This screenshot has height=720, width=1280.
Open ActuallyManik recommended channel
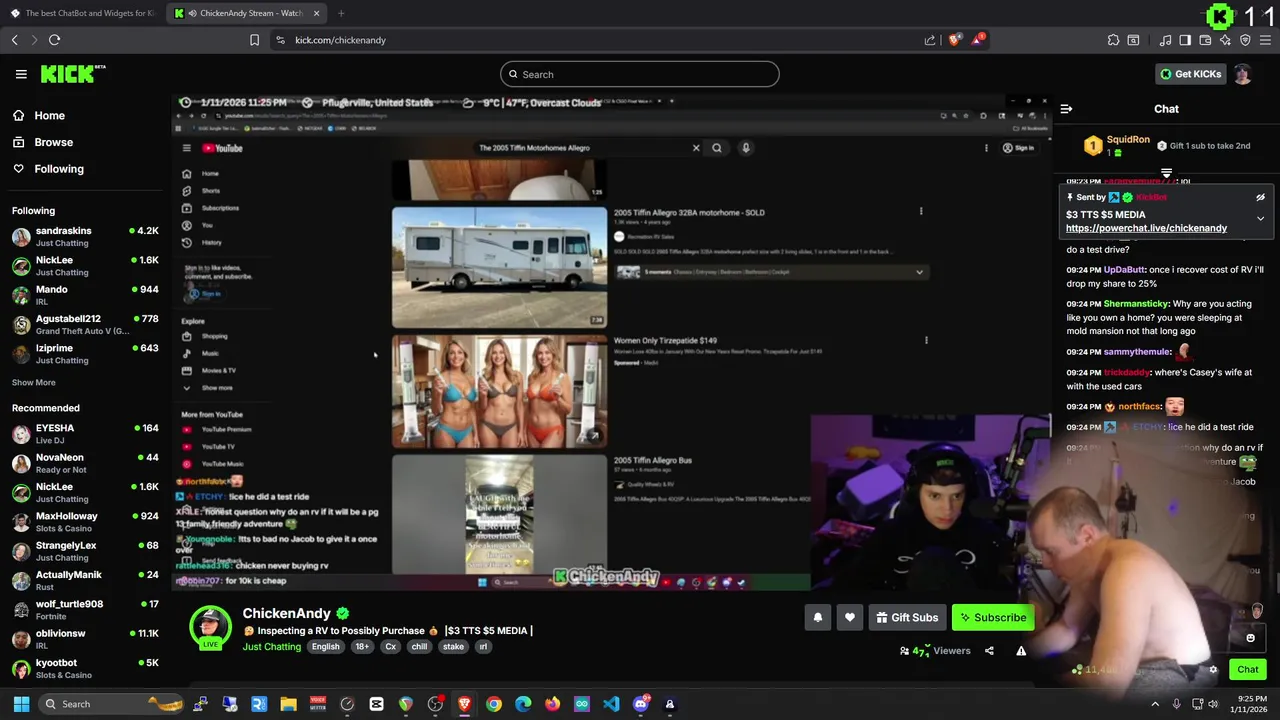[85, 580]
